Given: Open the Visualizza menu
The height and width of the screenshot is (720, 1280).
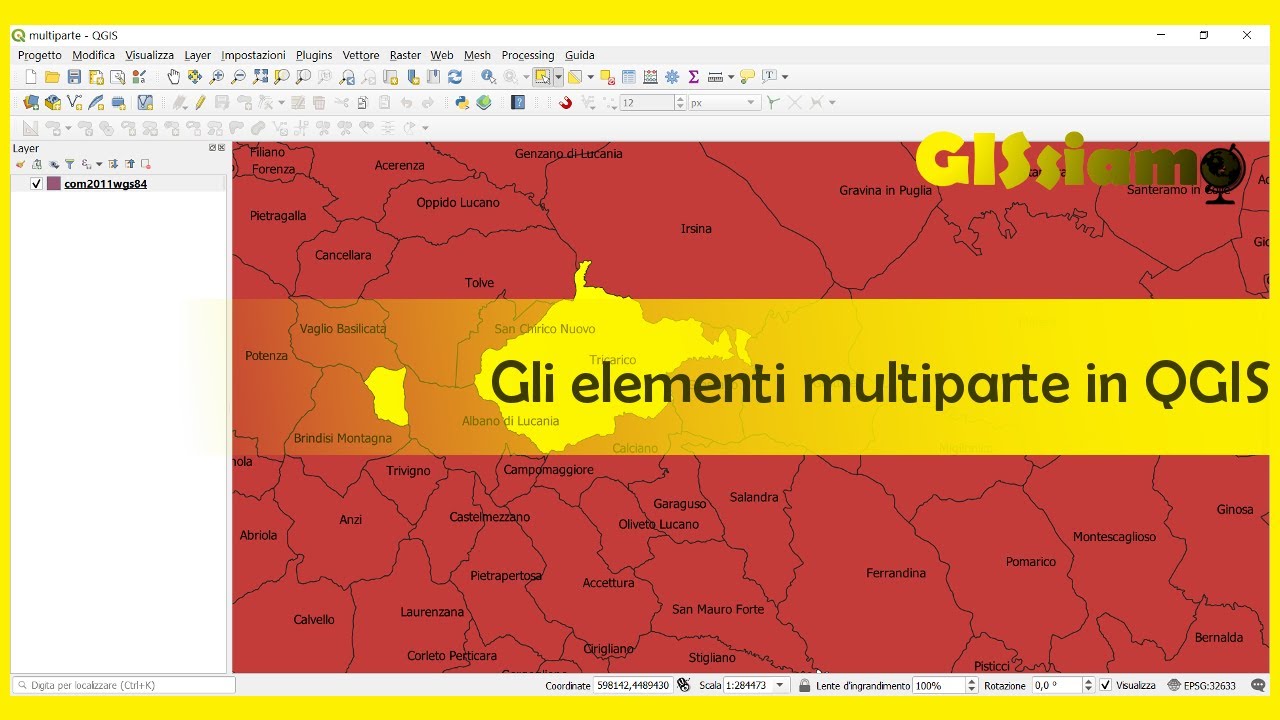Looking at the screenshot, I should [x=149, y=55].
